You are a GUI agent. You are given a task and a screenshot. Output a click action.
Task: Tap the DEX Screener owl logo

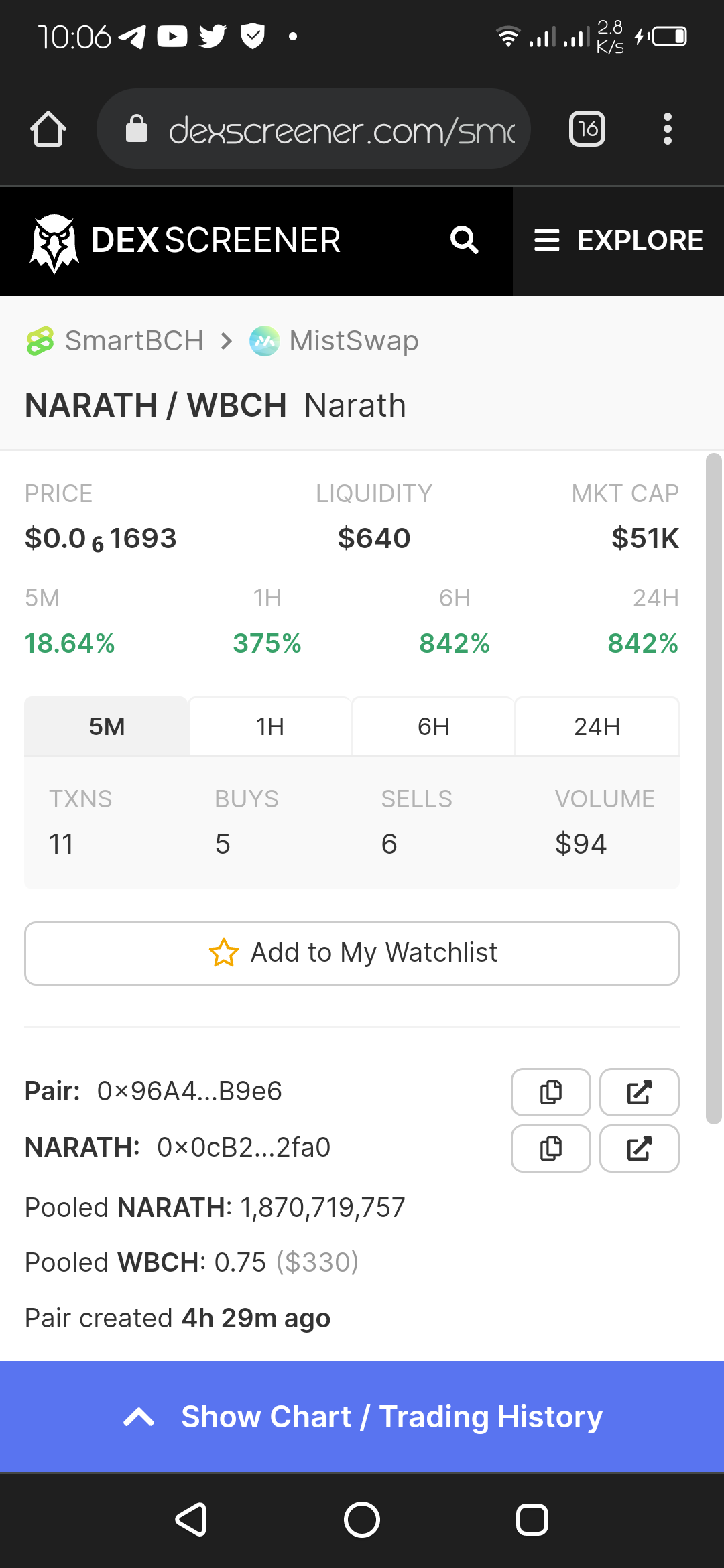[x=54, y=243]
